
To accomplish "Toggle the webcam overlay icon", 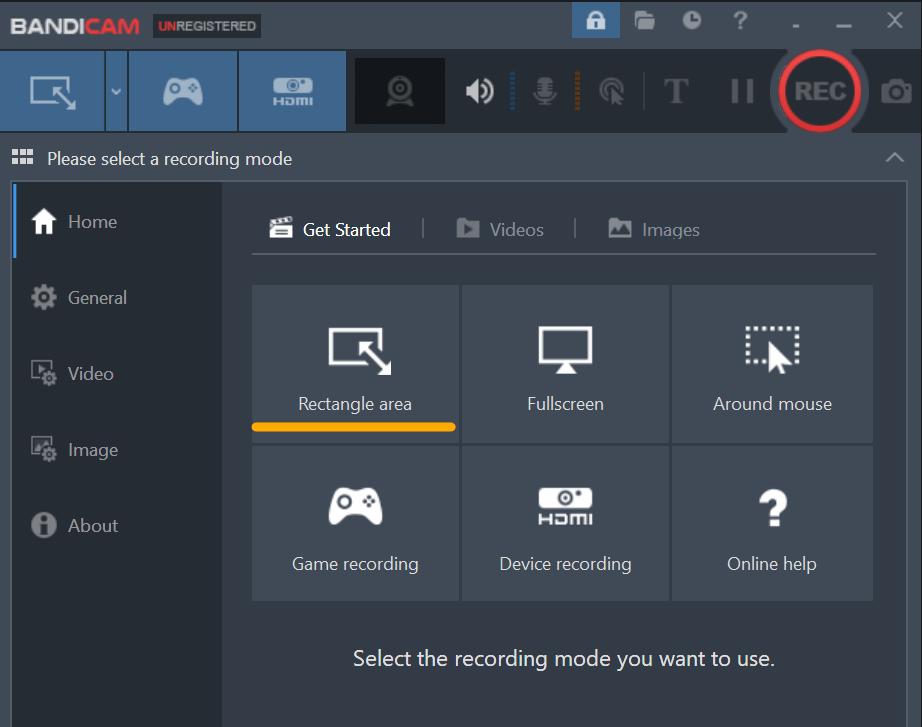I will point(400,91).
